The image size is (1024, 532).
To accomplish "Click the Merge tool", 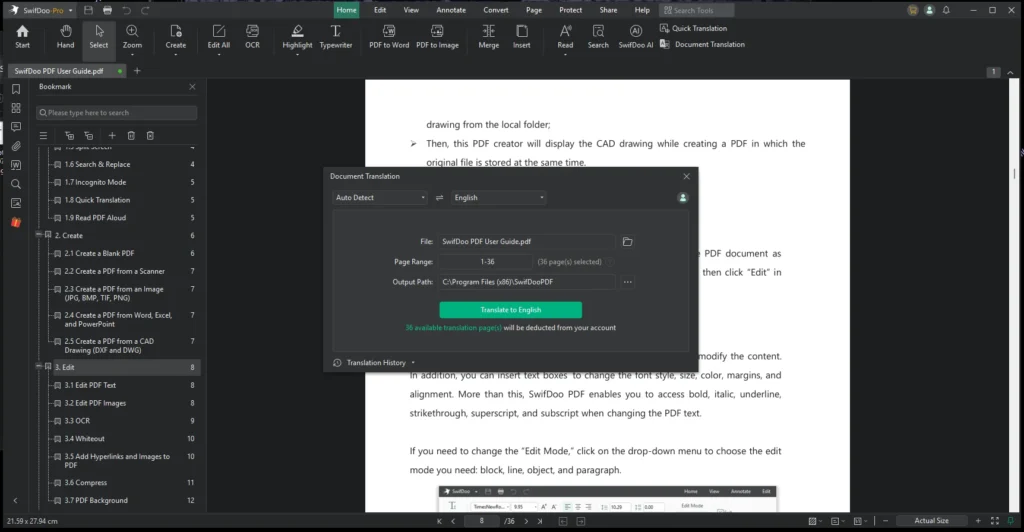I will point(488,37).
